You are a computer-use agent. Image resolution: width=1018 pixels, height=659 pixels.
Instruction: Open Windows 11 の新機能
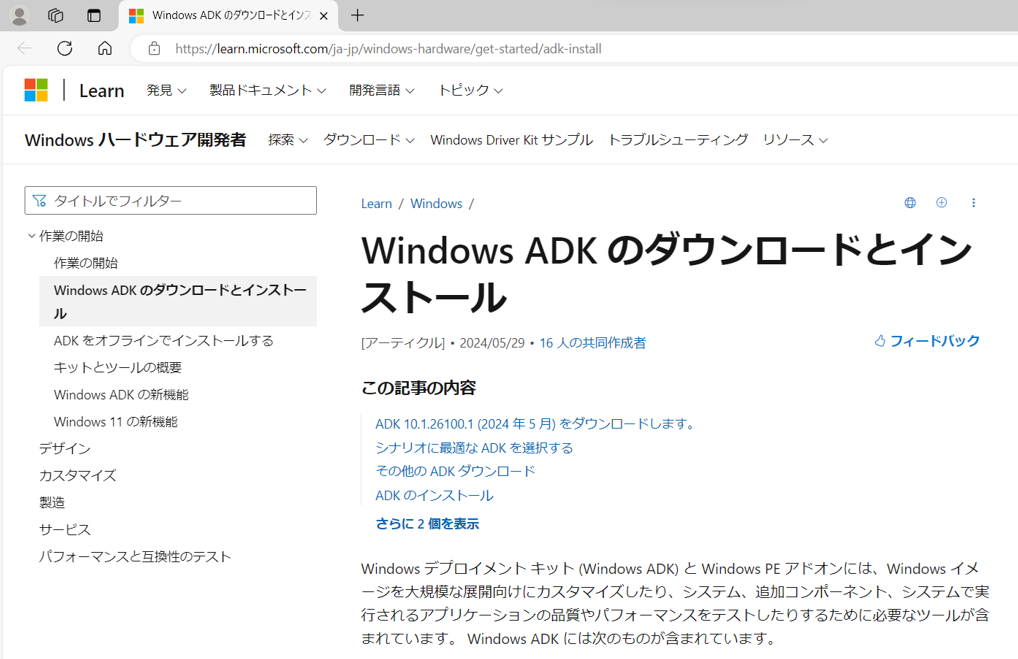(x=116, y=422)
